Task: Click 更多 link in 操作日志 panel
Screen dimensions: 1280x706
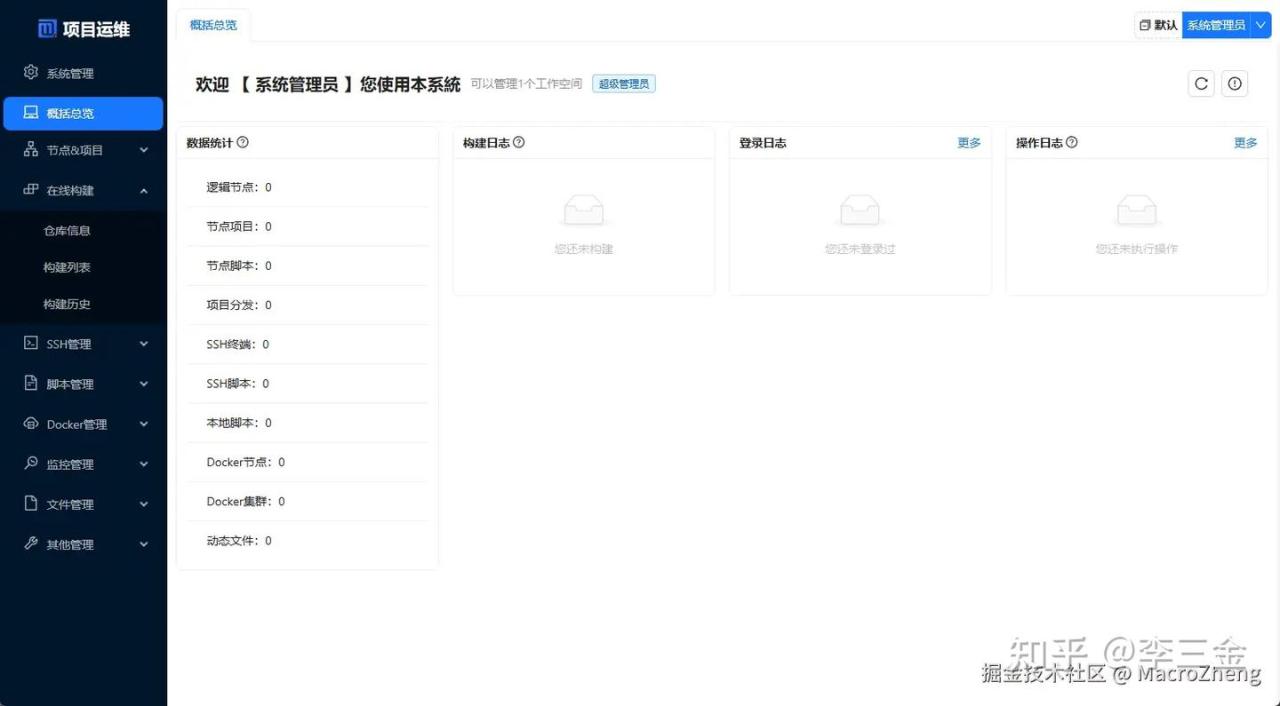Action: click(x=1245, y=143)
